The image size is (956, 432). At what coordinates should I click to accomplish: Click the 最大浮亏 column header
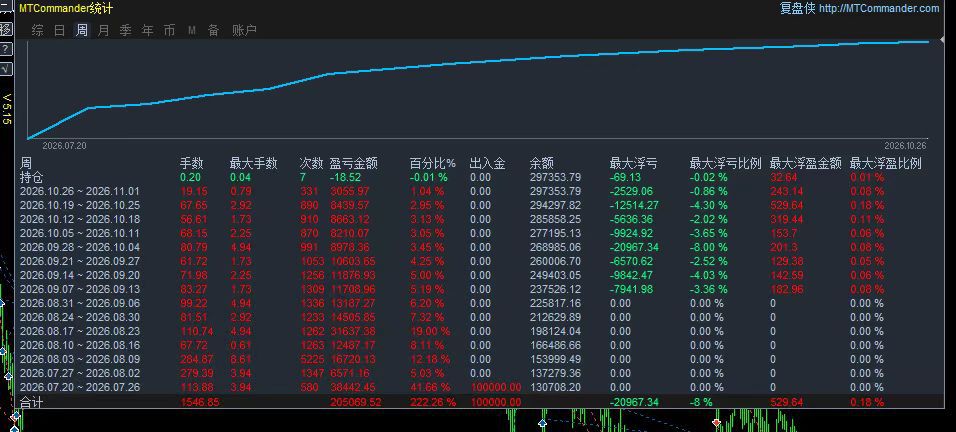[633, 163]
